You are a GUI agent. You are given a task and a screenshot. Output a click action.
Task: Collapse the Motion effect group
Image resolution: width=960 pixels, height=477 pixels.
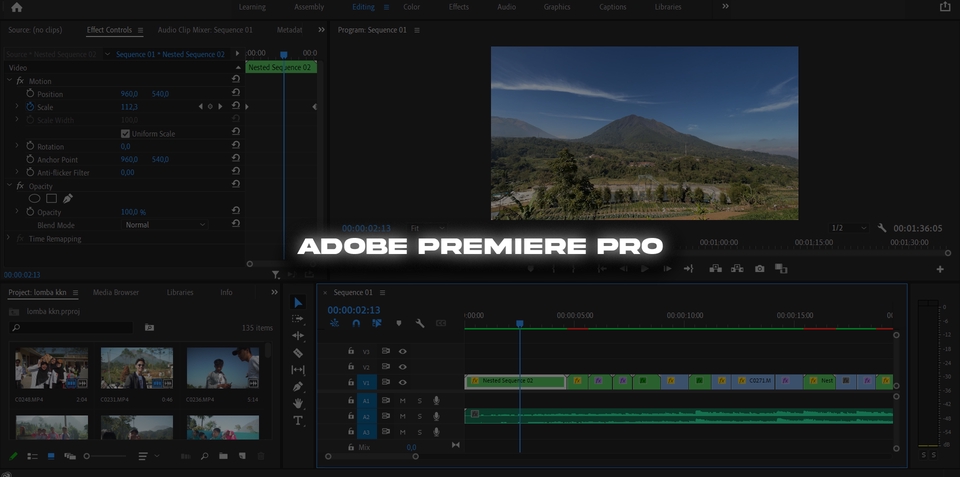(x=9, y=80)
